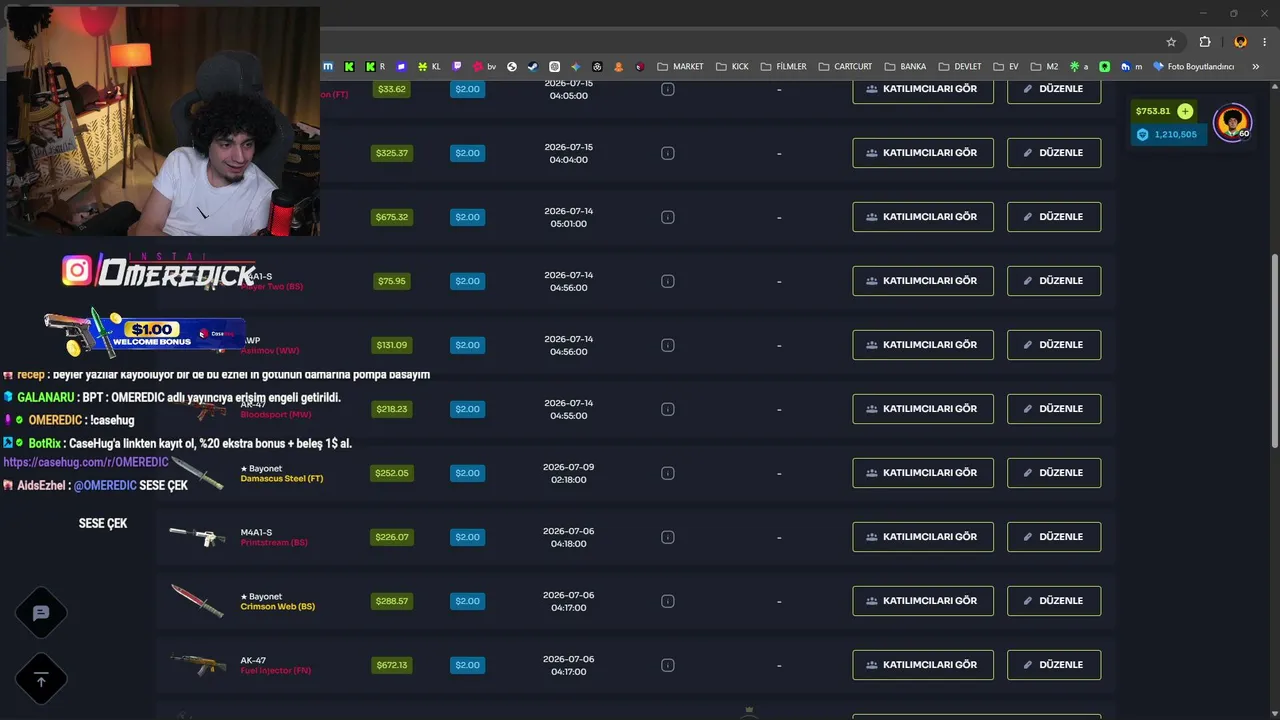The image size is (1280, 720).
Task: Select the AK-47 Fuel Injector weapon image
Action: (x=197, y=665)
